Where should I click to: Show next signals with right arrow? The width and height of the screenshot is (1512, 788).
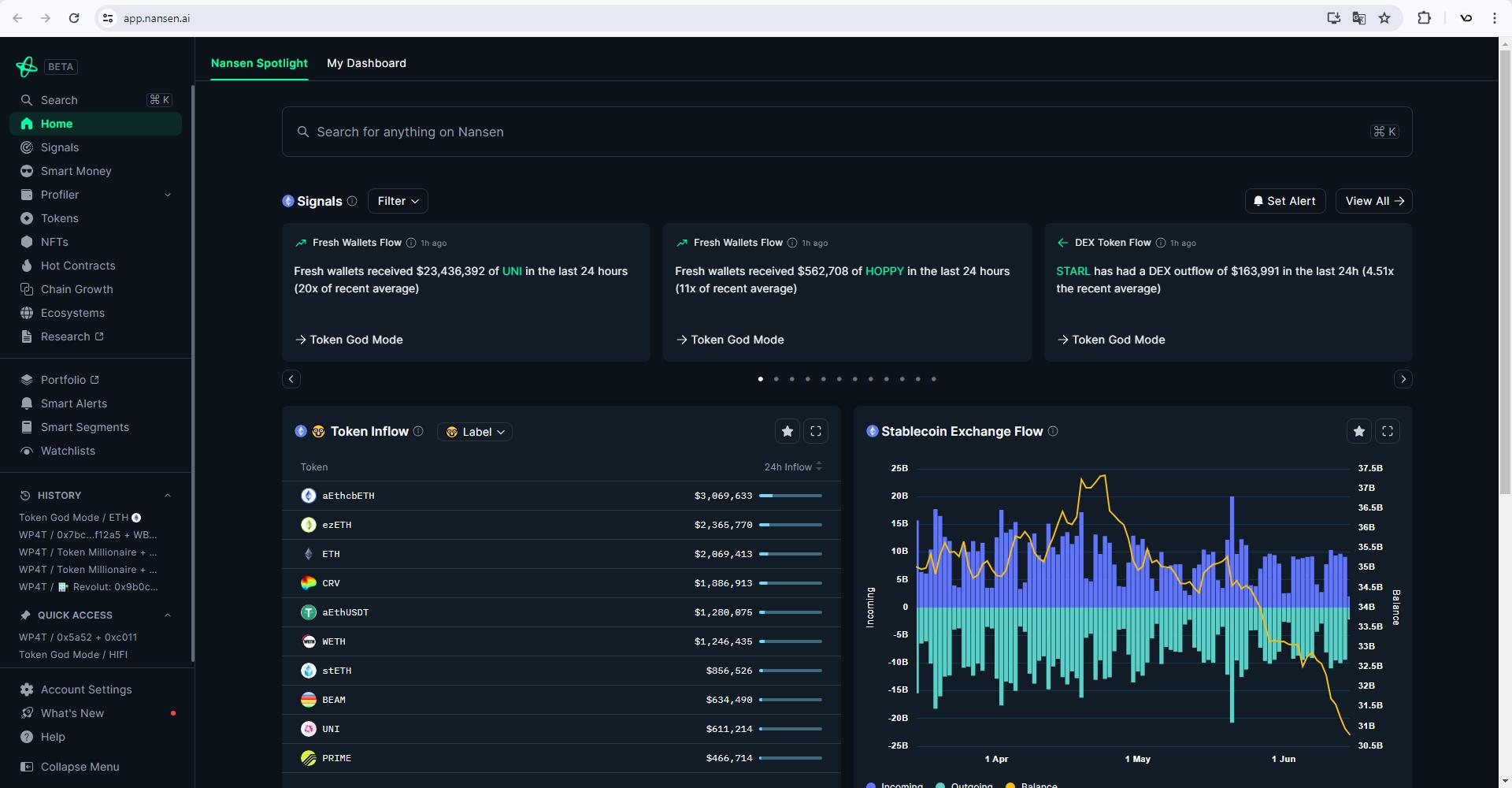[x=1403, y=379]
